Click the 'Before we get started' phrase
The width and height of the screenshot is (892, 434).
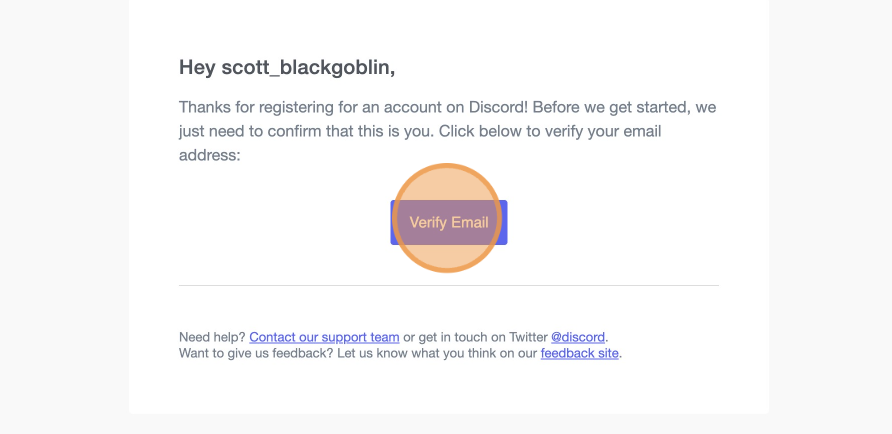(607, 107)
